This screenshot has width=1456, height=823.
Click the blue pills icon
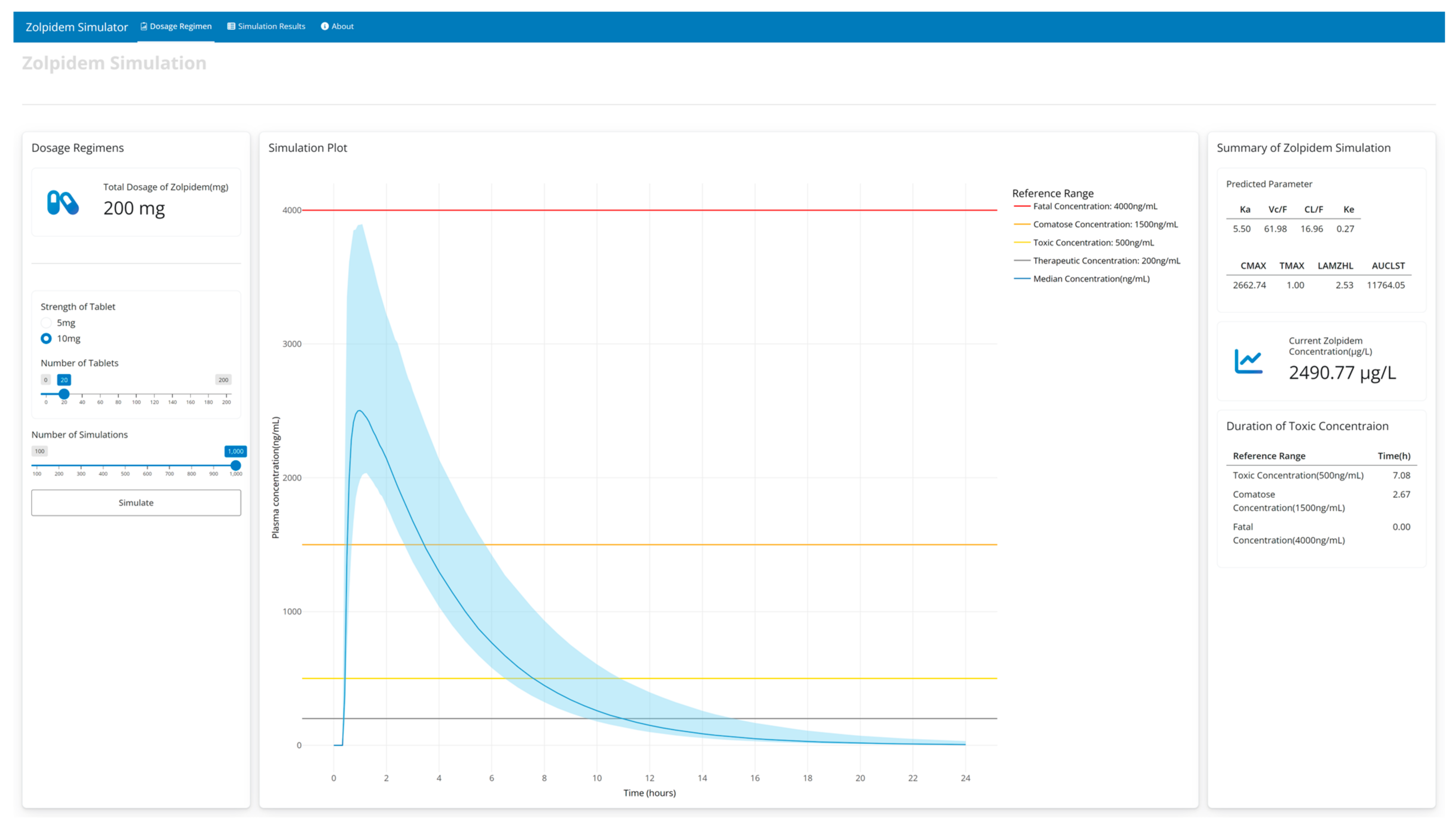click(x=63, y=203)
